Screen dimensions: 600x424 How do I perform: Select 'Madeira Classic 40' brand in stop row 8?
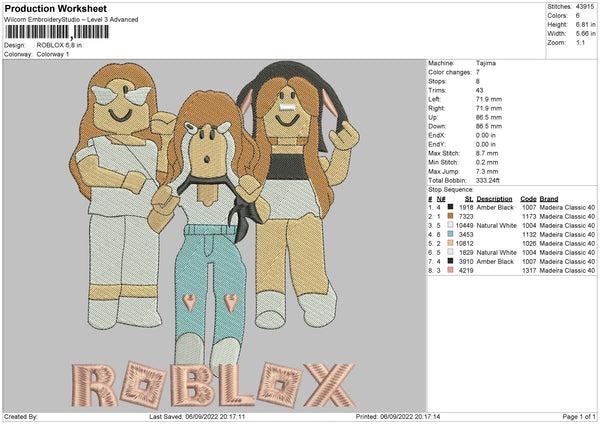[x=567, y=271]
